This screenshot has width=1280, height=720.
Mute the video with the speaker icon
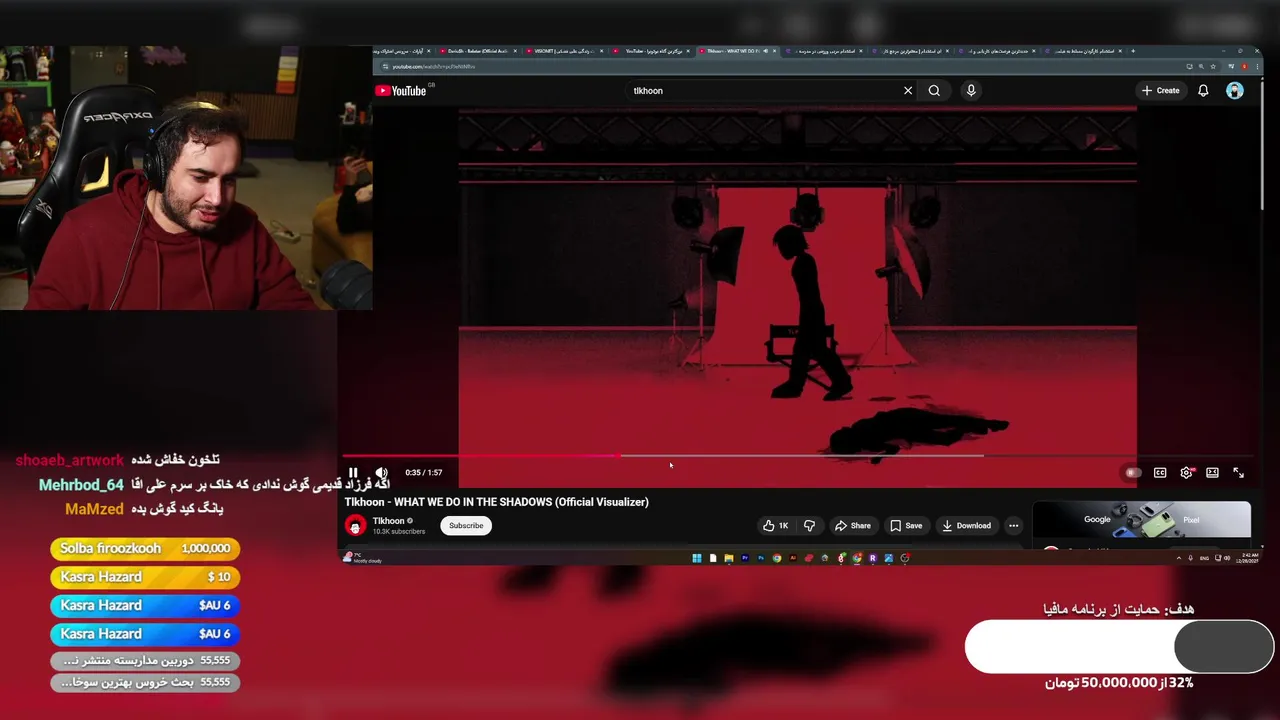click(381, 473)
